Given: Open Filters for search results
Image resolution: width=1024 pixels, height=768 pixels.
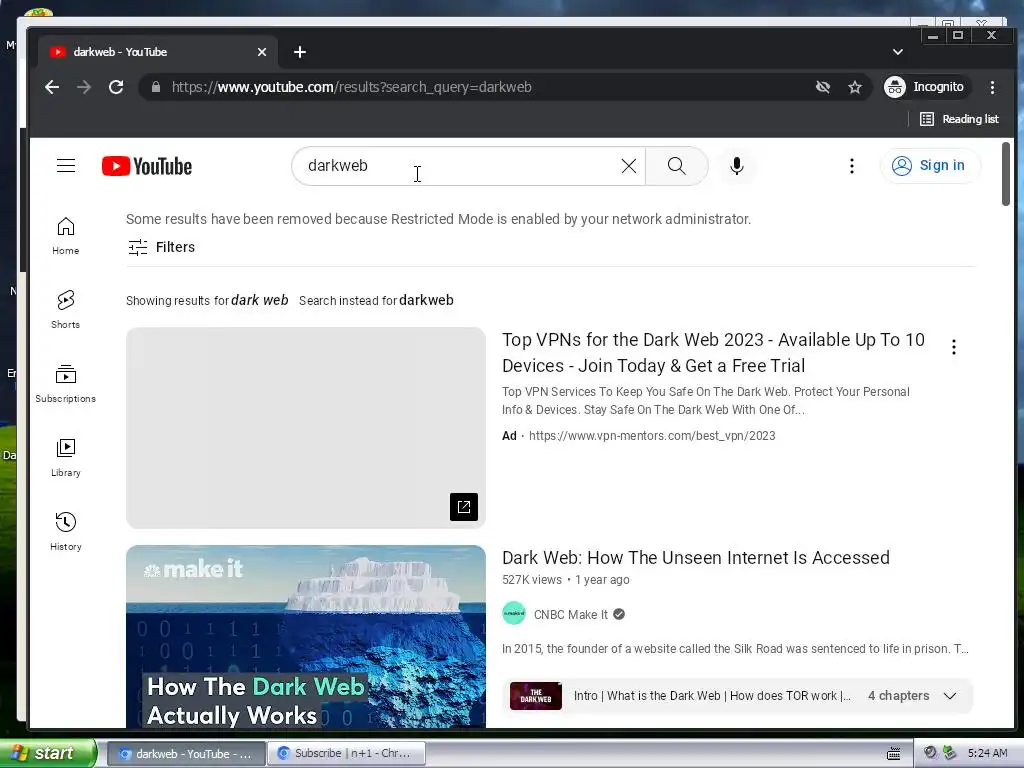Looking at the screenshot, I should pos(161,247).
